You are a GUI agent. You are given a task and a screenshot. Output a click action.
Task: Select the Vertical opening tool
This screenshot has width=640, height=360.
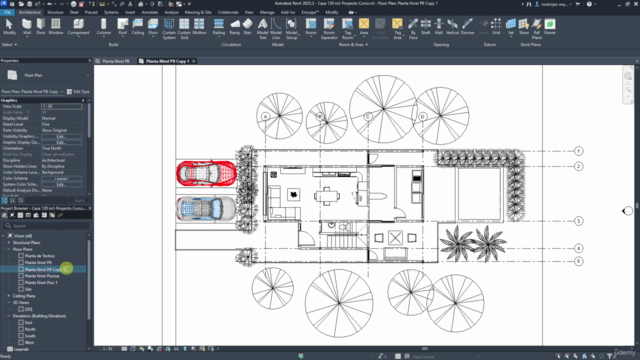coord(452,27)
